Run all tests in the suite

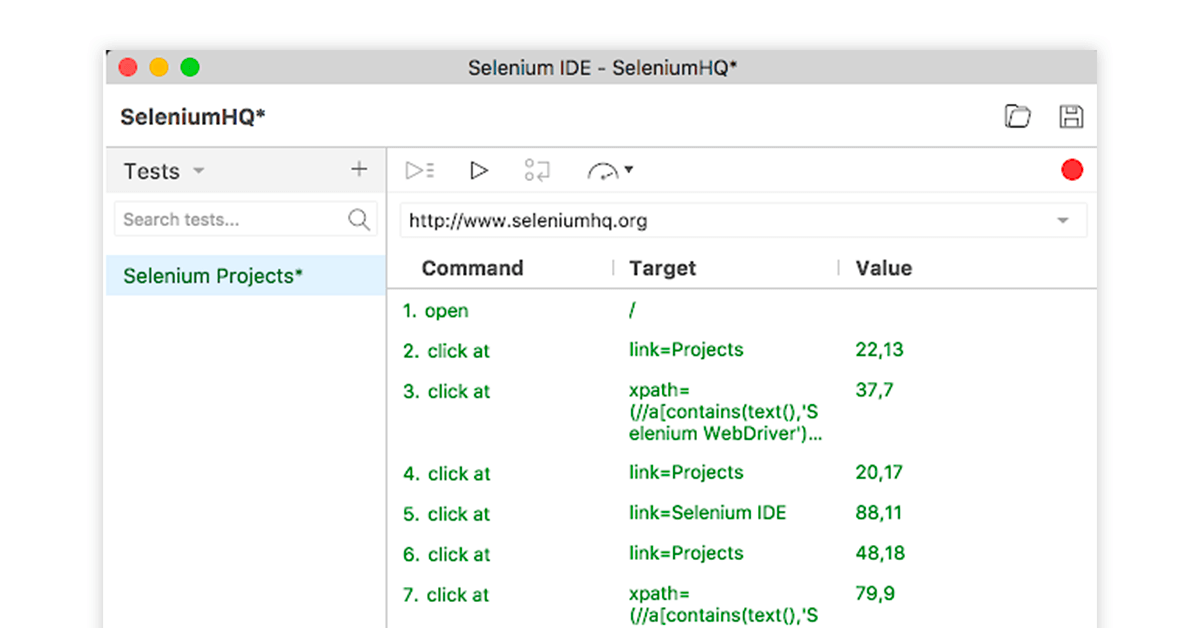coord(420,170)
